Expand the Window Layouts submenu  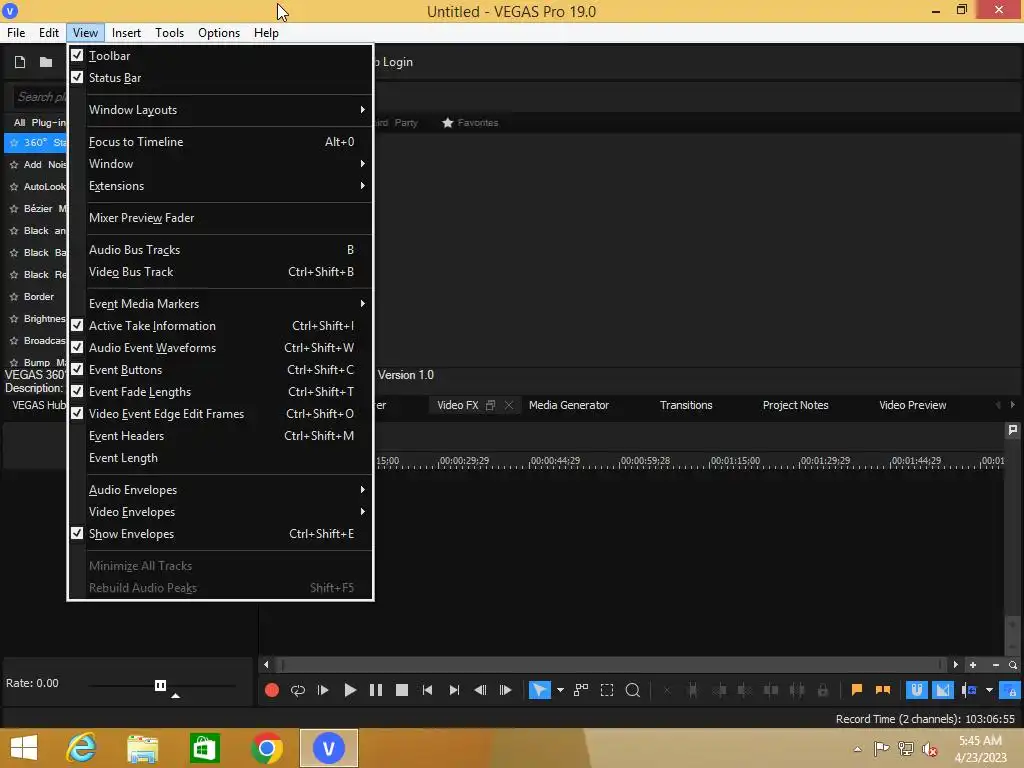coord(221,110)
